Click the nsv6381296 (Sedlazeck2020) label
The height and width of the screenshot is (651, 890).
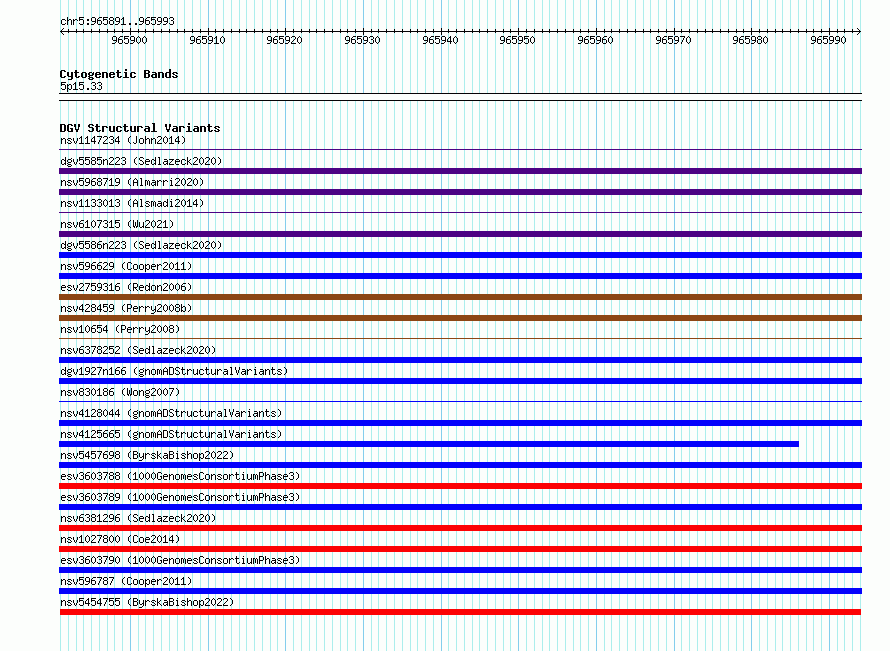point(138,518)
